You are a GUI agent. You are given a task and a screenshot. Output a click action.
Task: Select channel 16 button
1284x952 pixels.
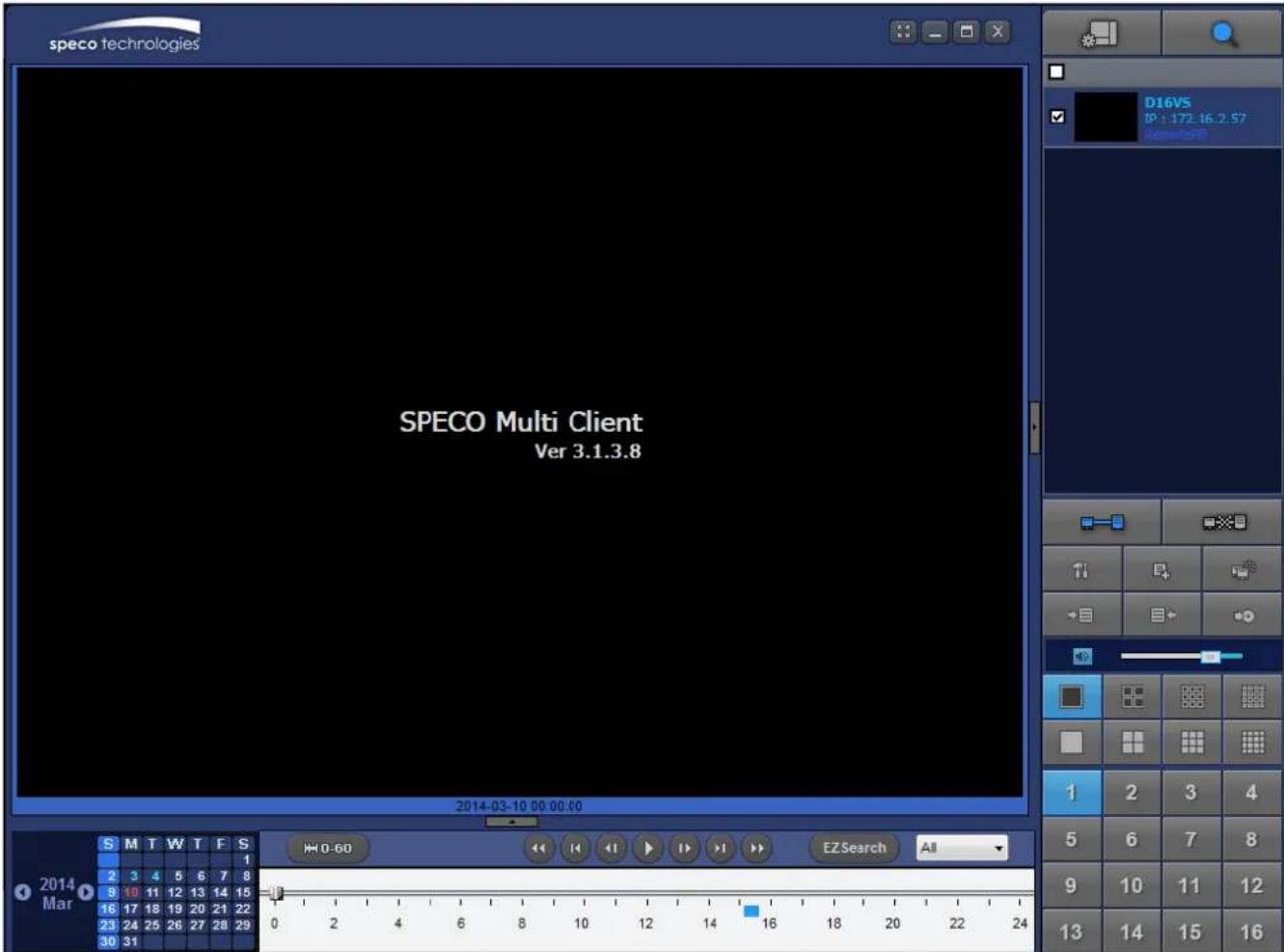point(1252,932)
